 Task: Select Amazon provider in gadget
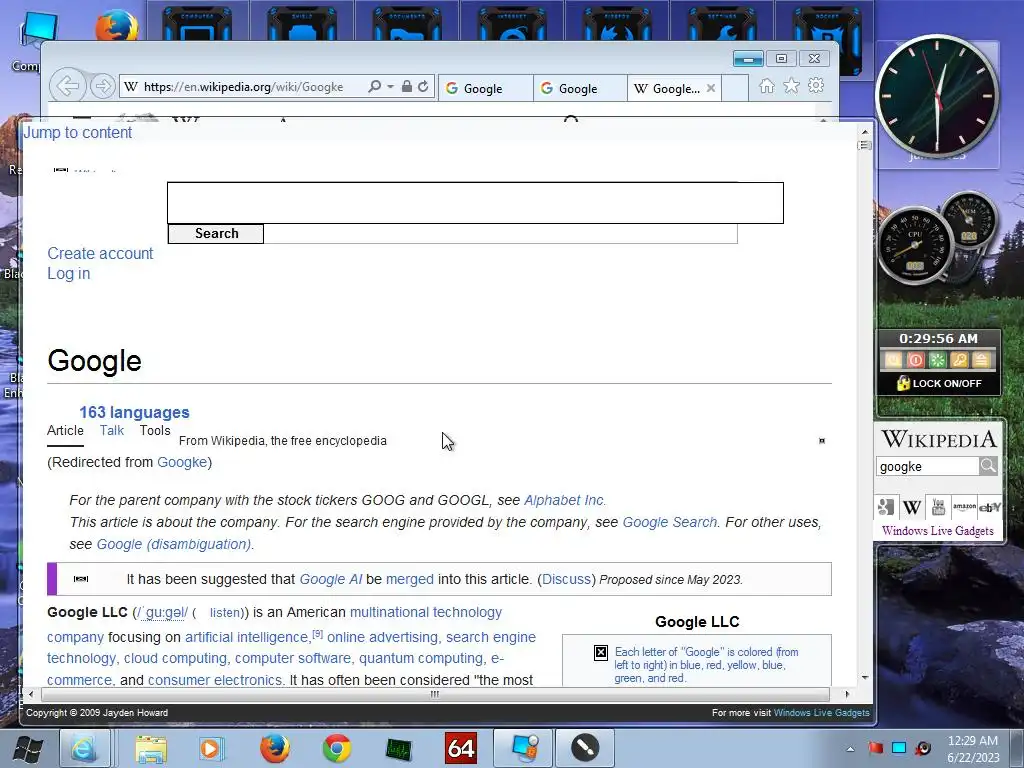point(964,507)
